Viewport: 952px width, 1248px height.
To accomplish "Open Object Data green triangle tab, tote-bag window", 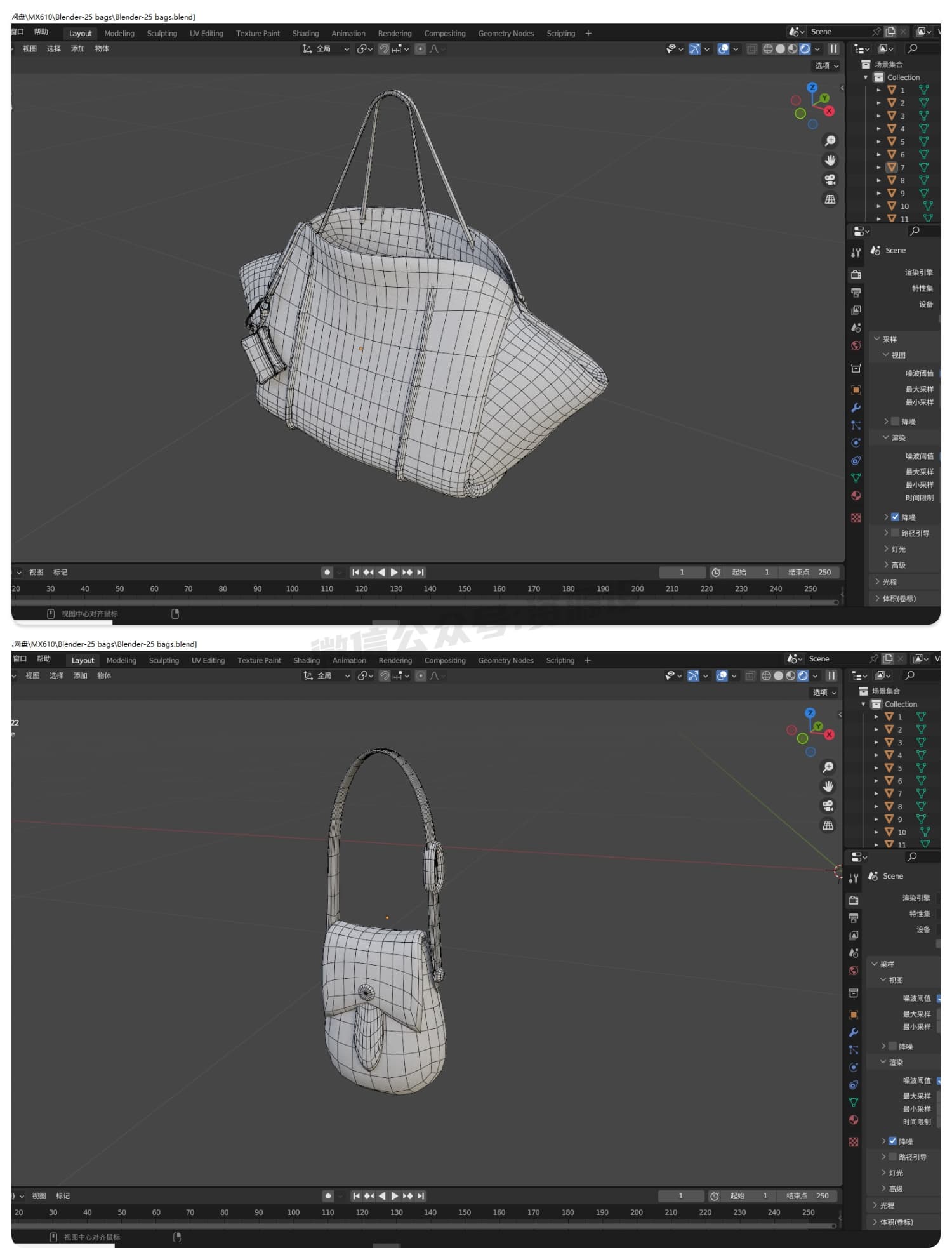I will (856, 478).
